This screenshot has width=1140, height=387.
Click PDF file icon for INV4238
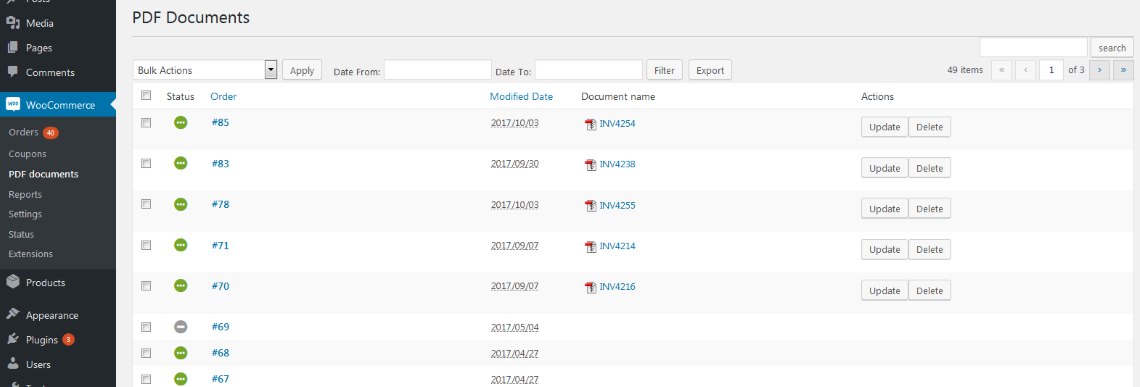[590, 165]
